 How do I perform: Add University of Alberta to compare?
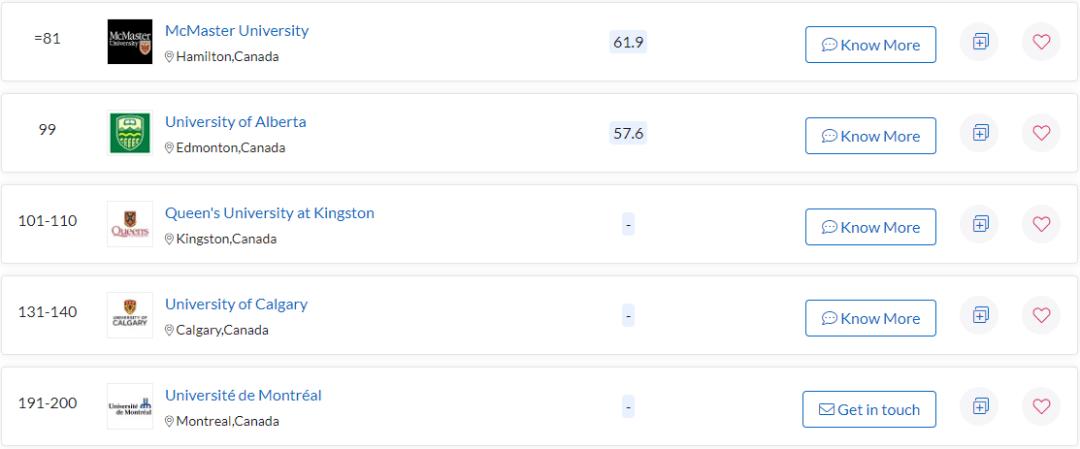pyautogui.click(x=980, y=133)
